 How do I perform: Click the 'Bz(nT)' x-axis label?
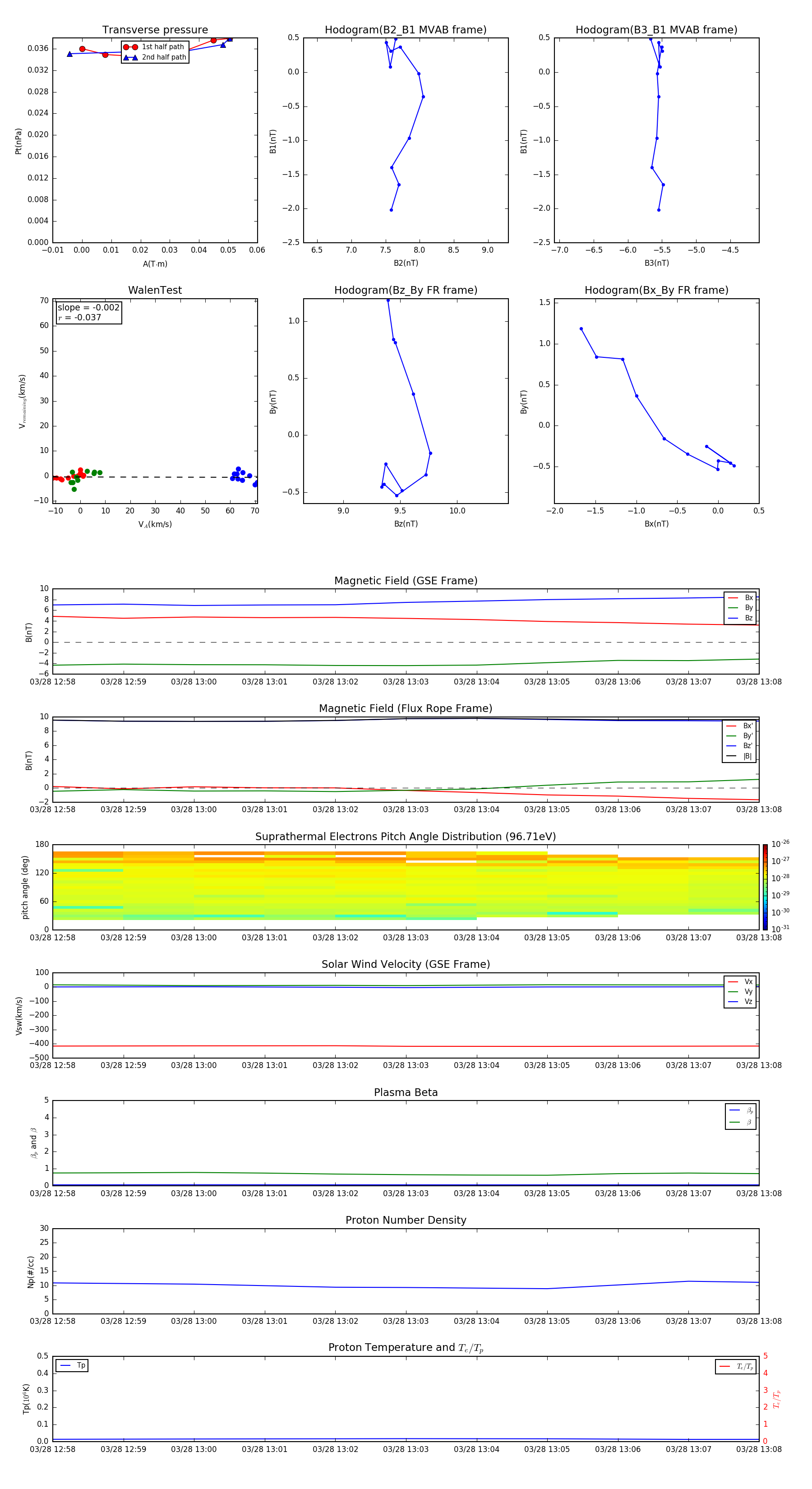point(406,524)
